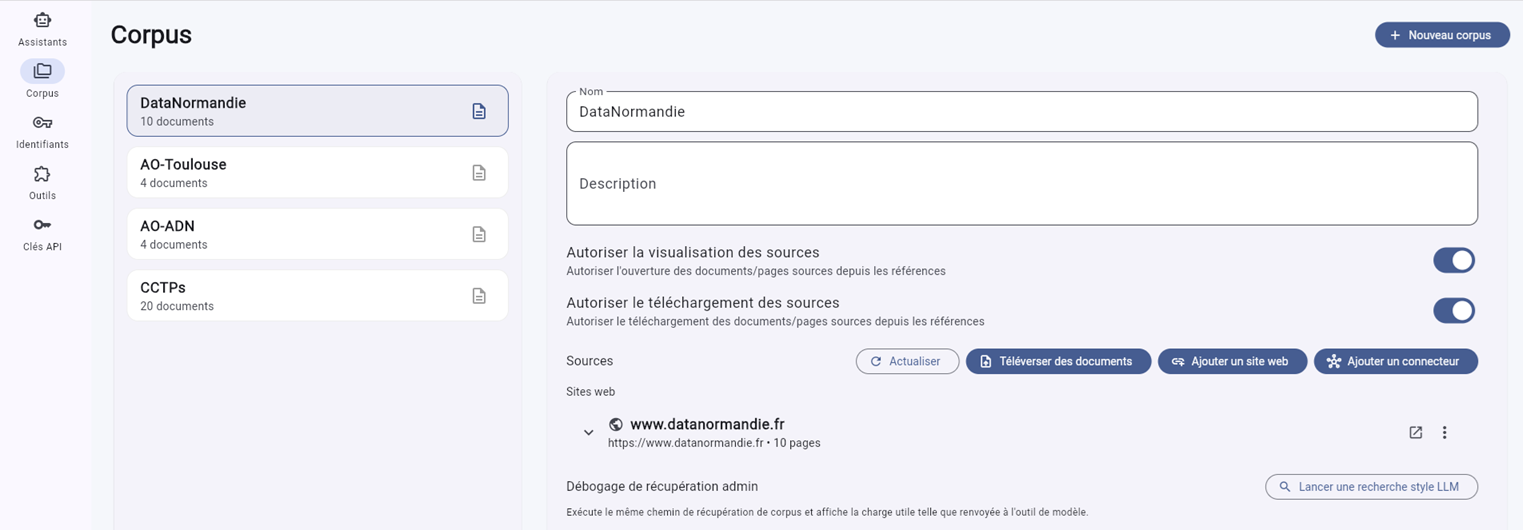This screenshot has height=530, width=1523.
Task: Open the Outils puzzle icon
Action: [x=42, y=173]
